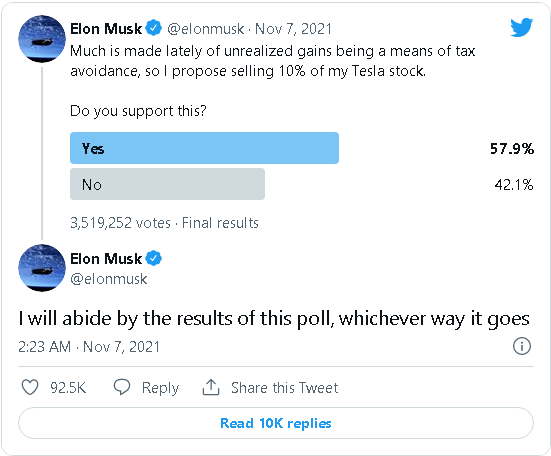Click the Elon Musk name in lower tweet
The image size is (551, 456).
click(106, 259)
